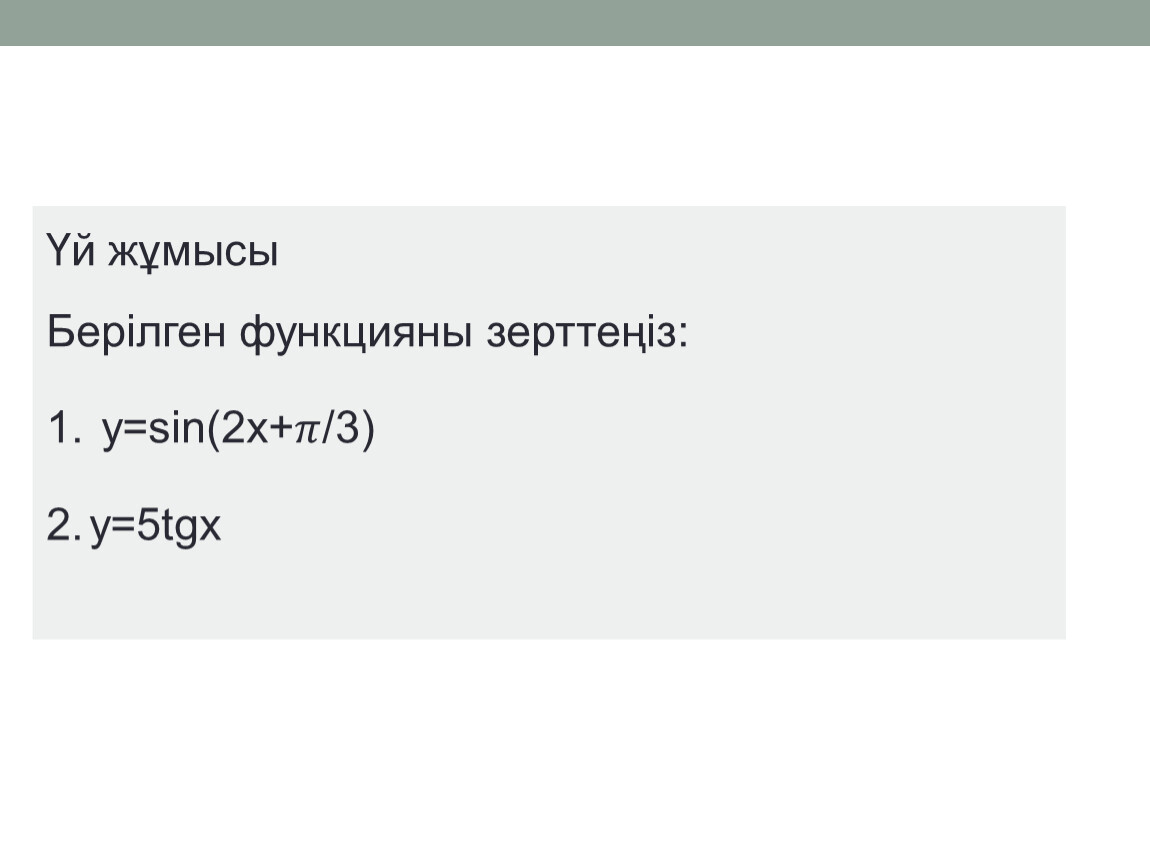The height and width of the screenshot is (864, 1150).
Task: Click the digit 5 in y=5tgx
Action: 147,525
